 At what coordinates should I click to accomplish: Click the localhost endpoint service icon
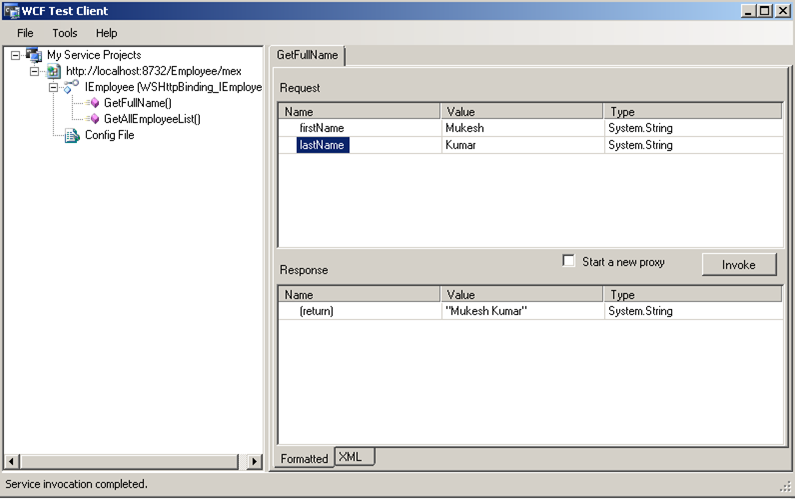(x=53, y=72)
